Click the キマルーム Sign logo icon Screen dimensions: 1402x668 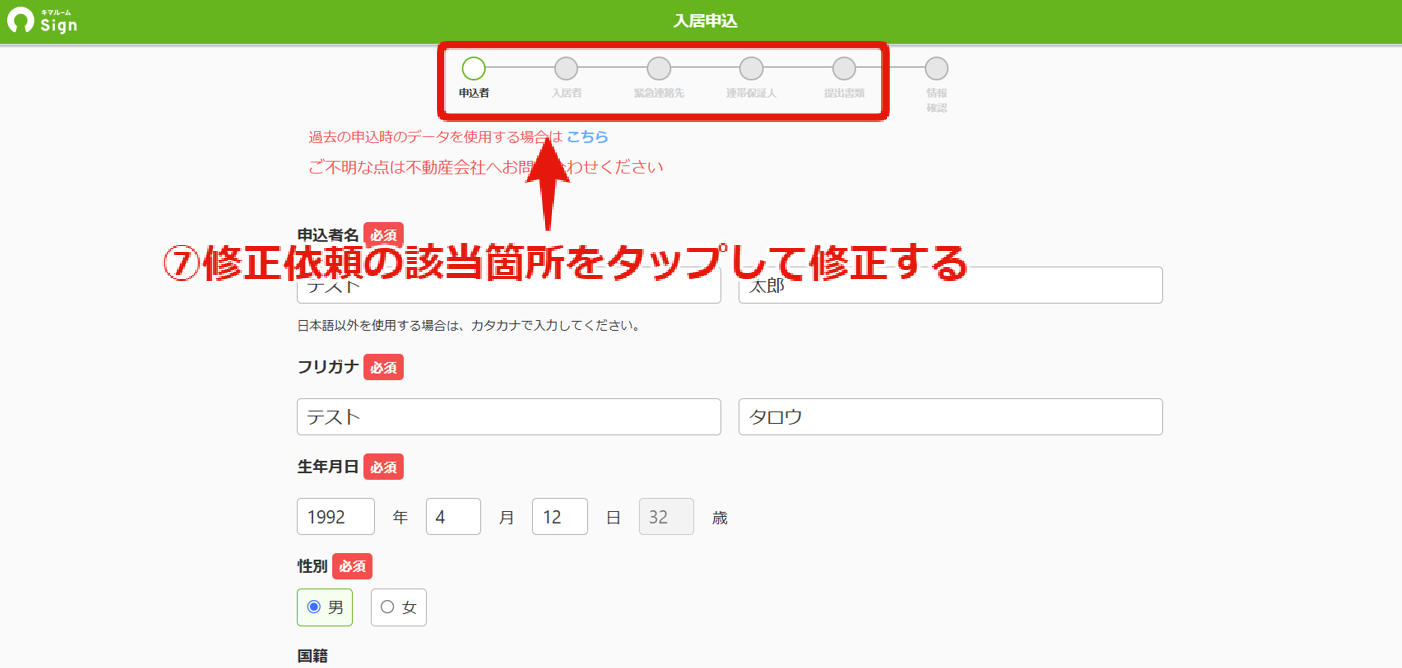point(20,21)
